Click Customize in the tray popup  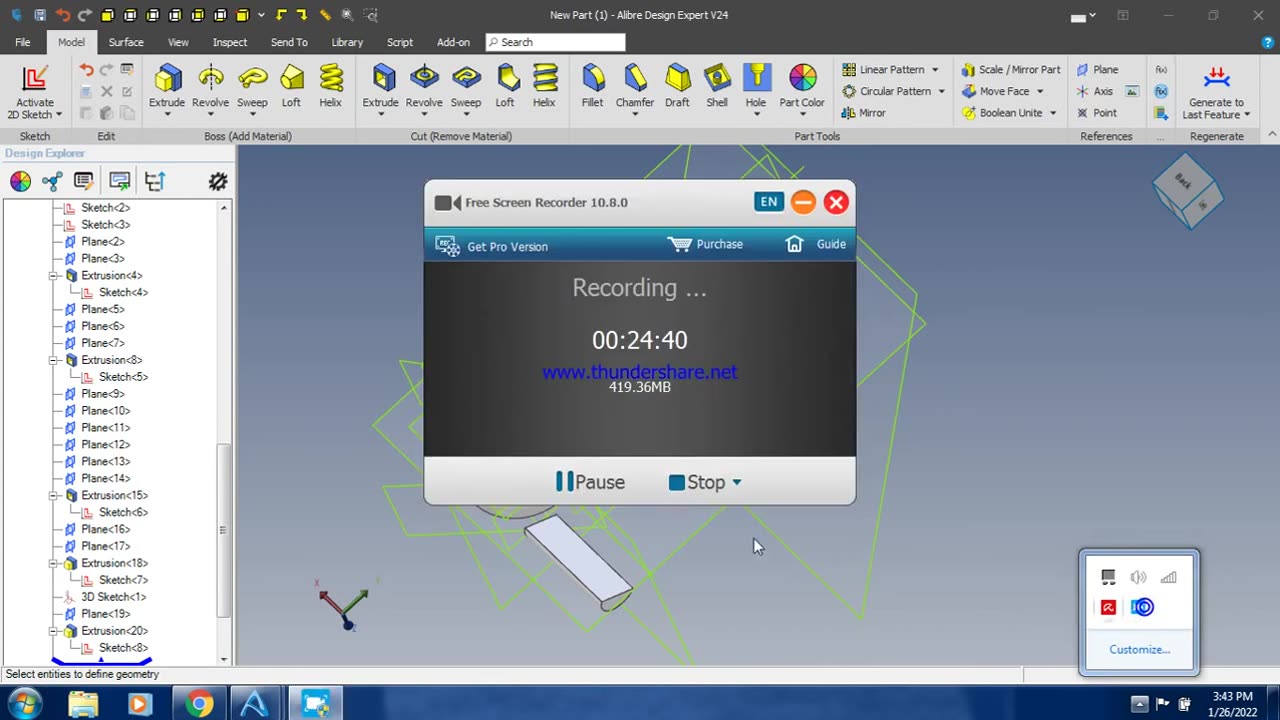coord(1139,649)
